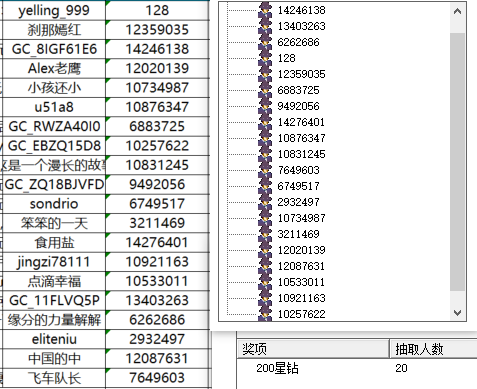Click spreadsheet cell 12359035
Image resolution: width=477 pixels, height=389 pixels.
pyautogui.click(x=157, y=30)
